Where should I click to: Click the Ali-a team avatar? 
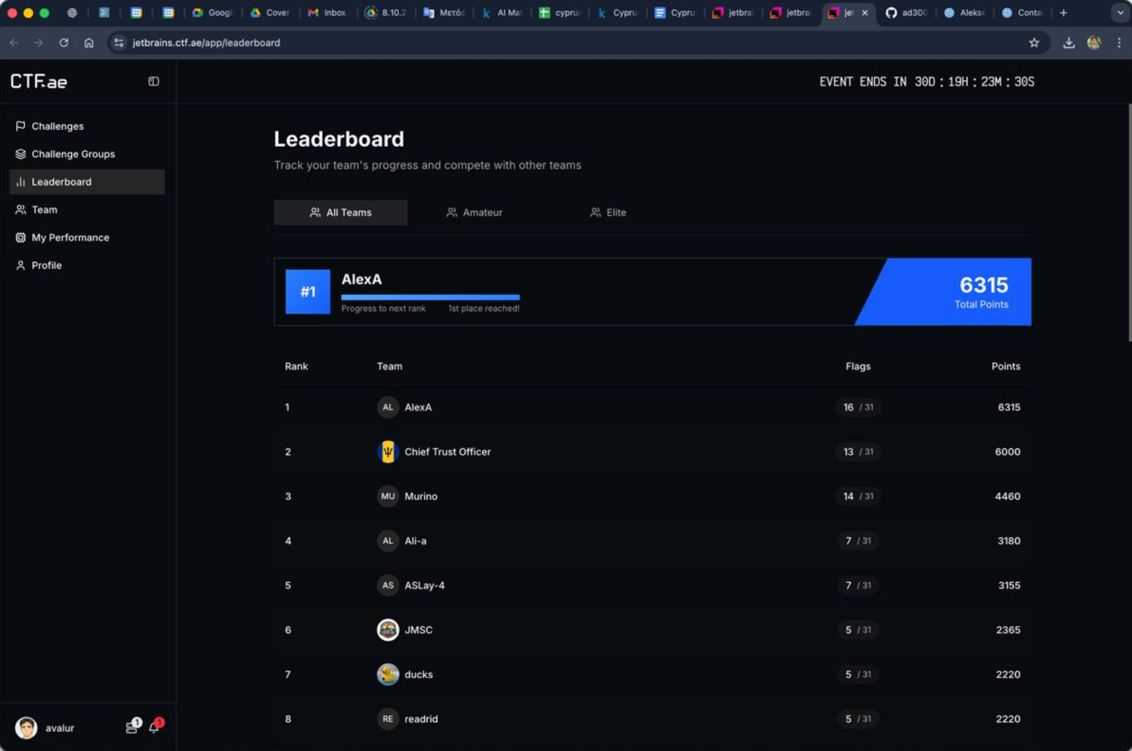tap(388, 541)
